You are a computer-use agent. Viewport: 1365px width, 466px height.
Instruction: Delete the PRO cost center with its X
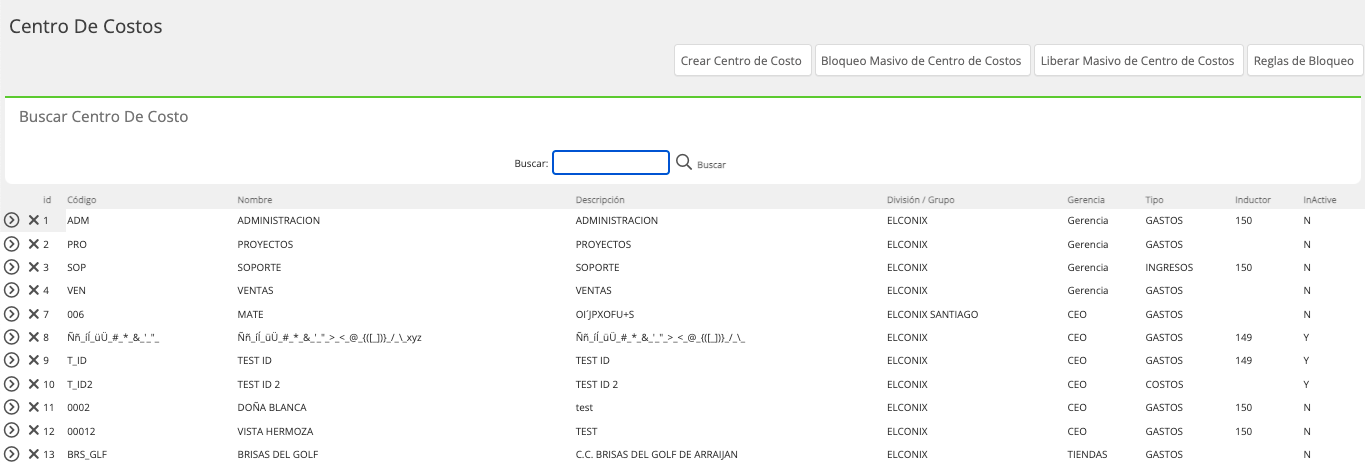(33, 244)
